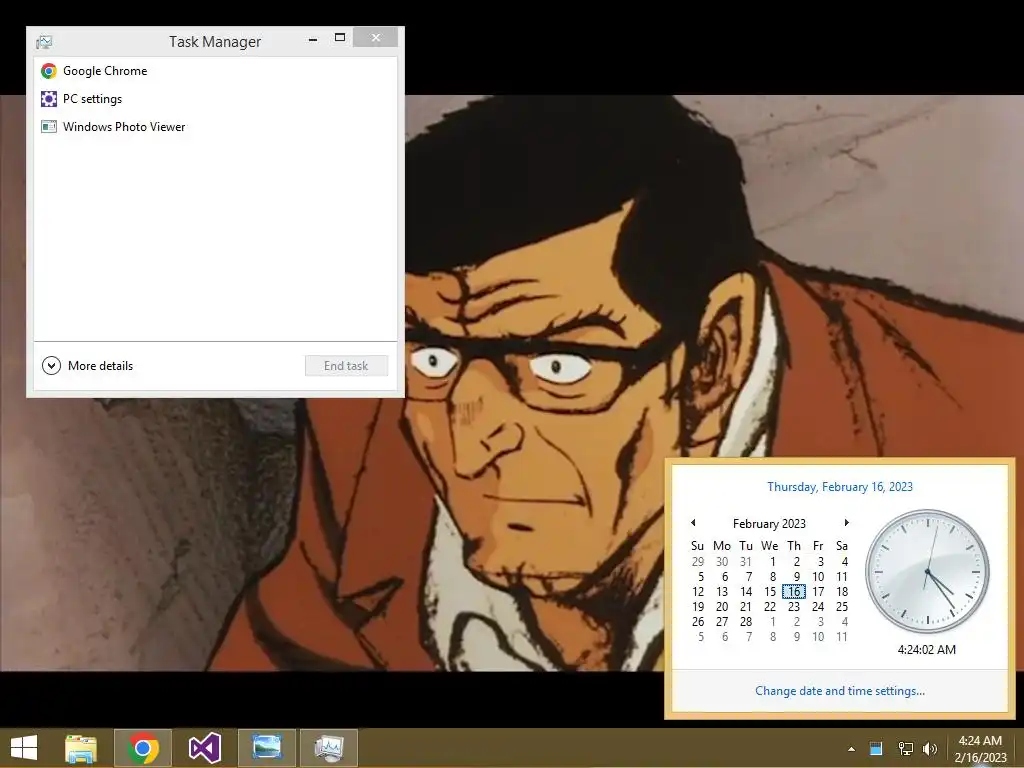The height and width of the screenshot is (768, 1024).
Task: Click the End task button
Action: click(346, 366)
